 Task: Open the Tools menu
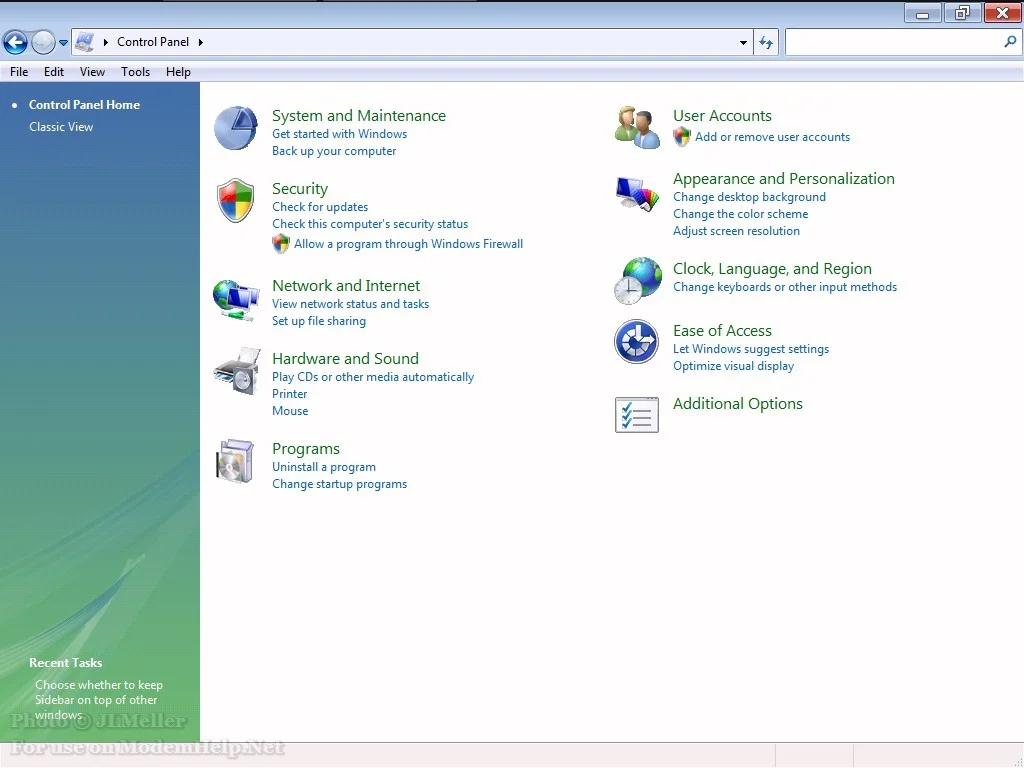pyautogui.click(x=135, y=72)
